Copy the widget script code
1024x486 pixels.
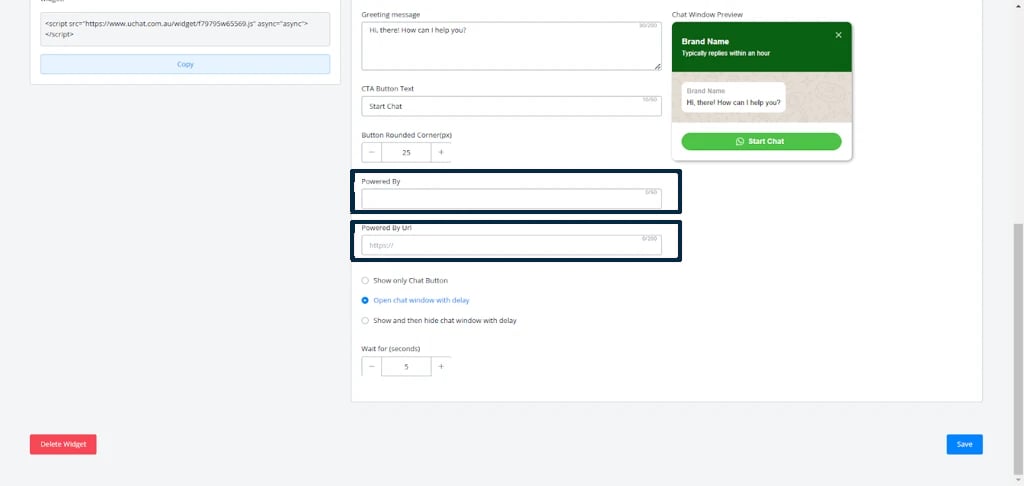click(x=185, y=64)
